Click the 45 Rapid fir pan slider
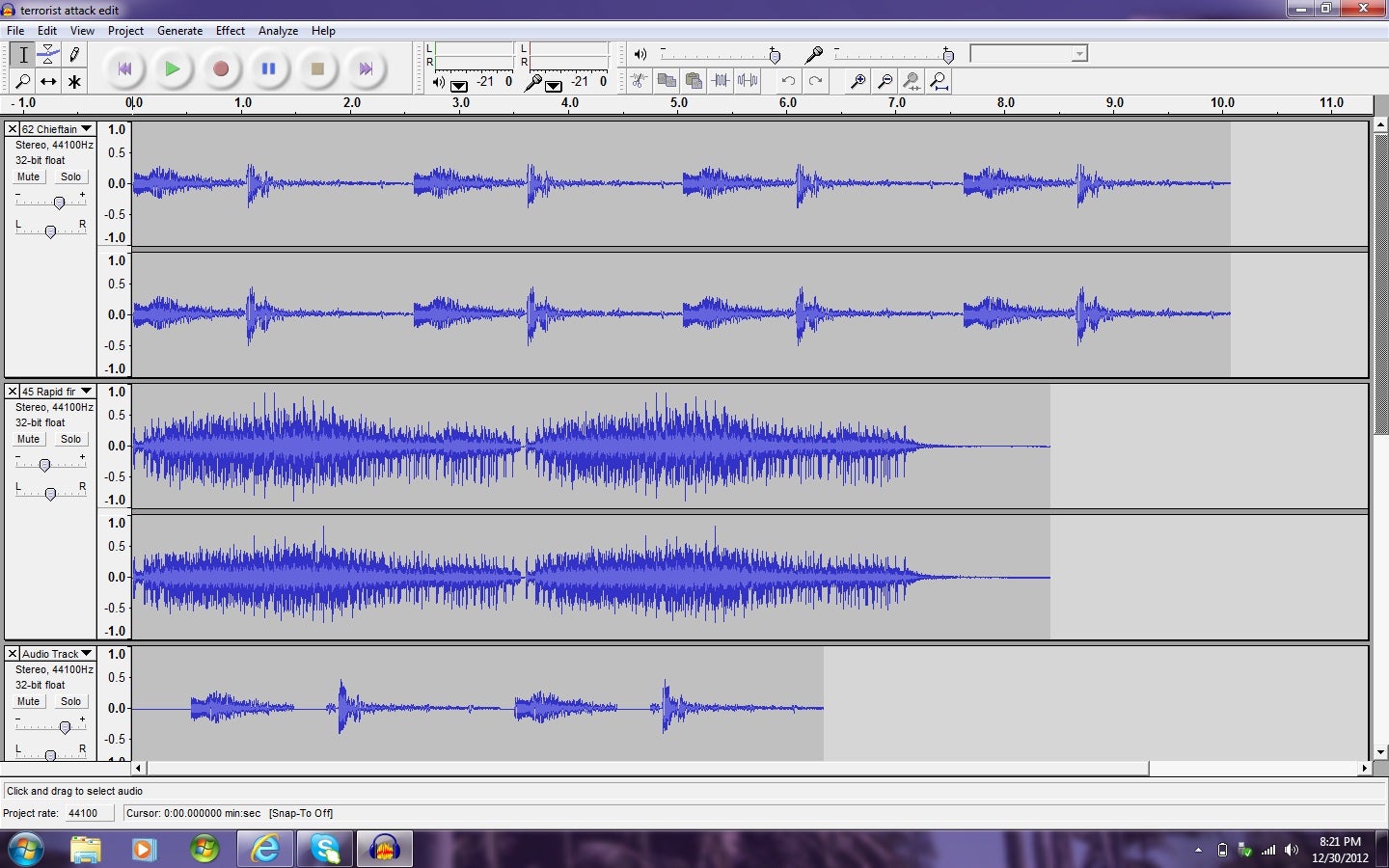 pos(50,493)
